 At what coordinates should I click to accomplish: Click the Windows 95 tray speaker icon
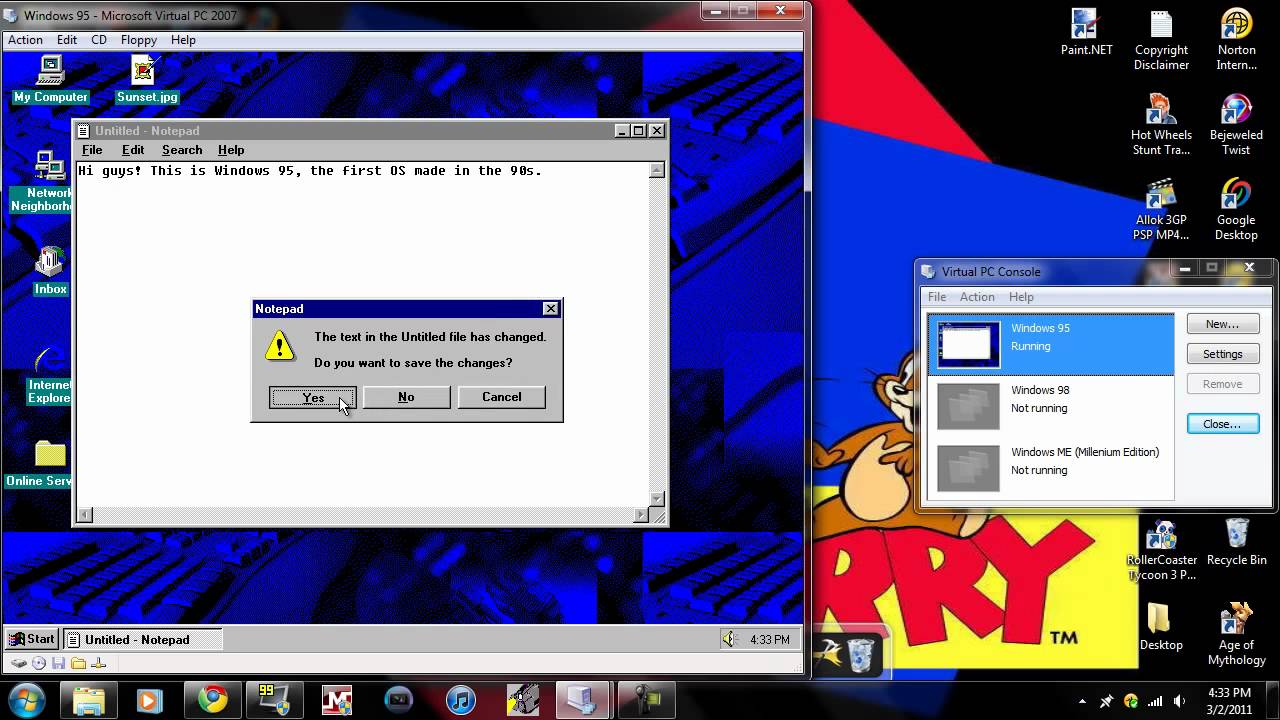click(730, 639)
